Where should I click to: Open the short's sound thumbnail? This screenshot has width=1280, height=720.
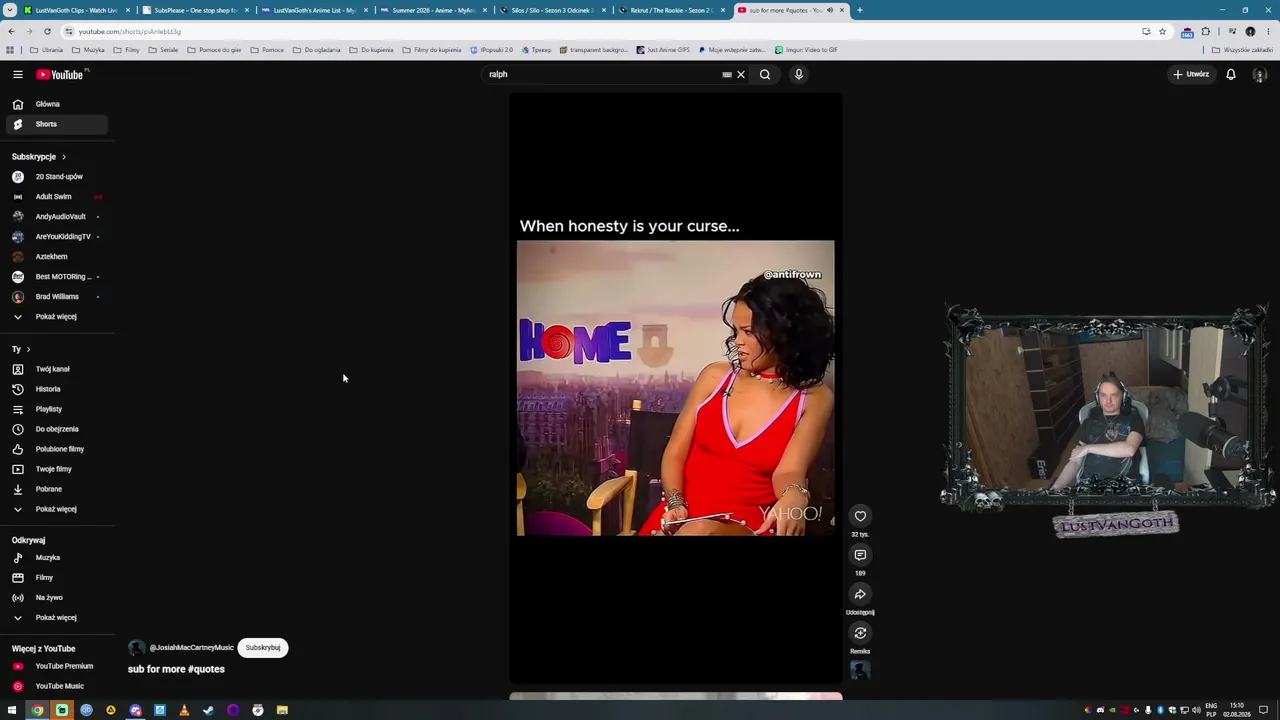860,671
